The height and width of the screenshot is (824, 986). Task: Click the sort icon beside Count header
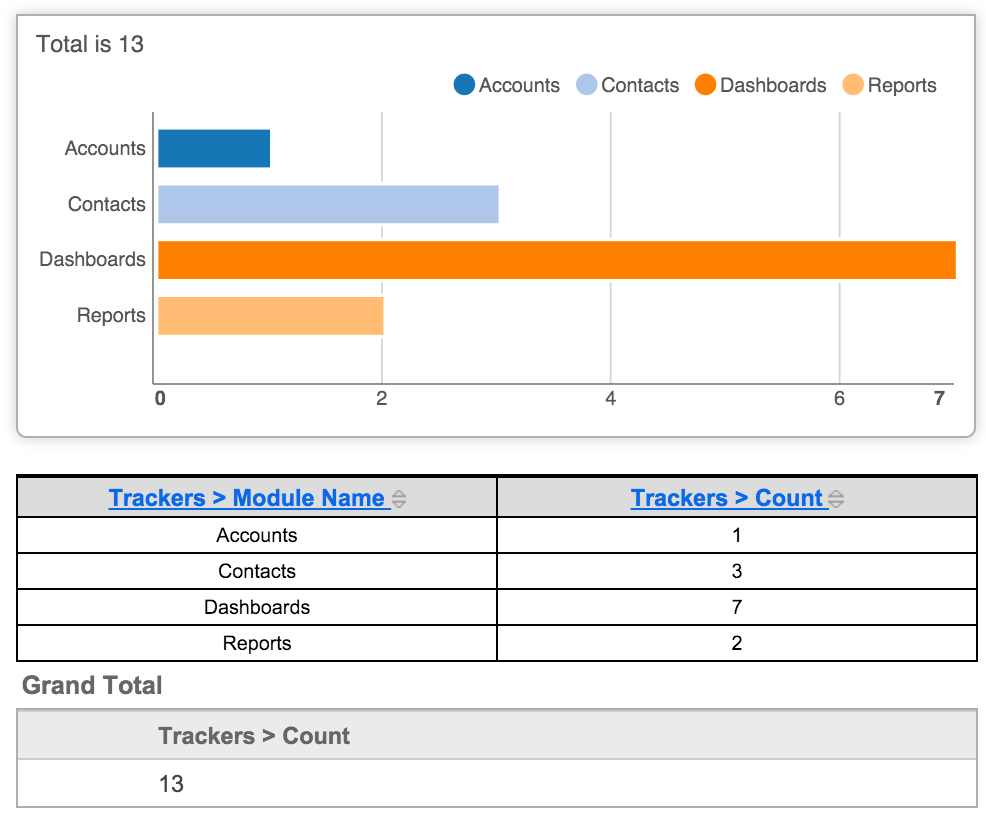point(836,498)
